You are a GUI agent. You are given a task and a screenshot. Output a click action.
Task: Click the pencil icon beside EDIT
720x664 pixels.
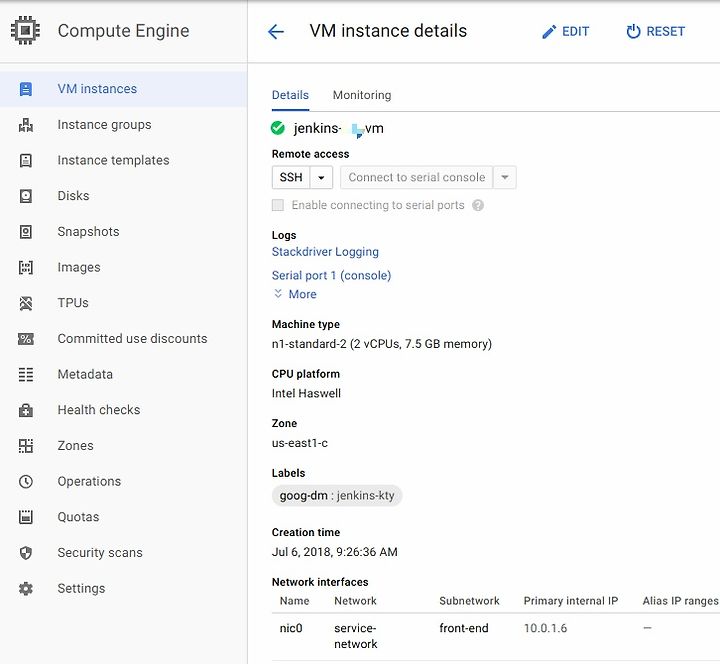click(x=549, y=32)
